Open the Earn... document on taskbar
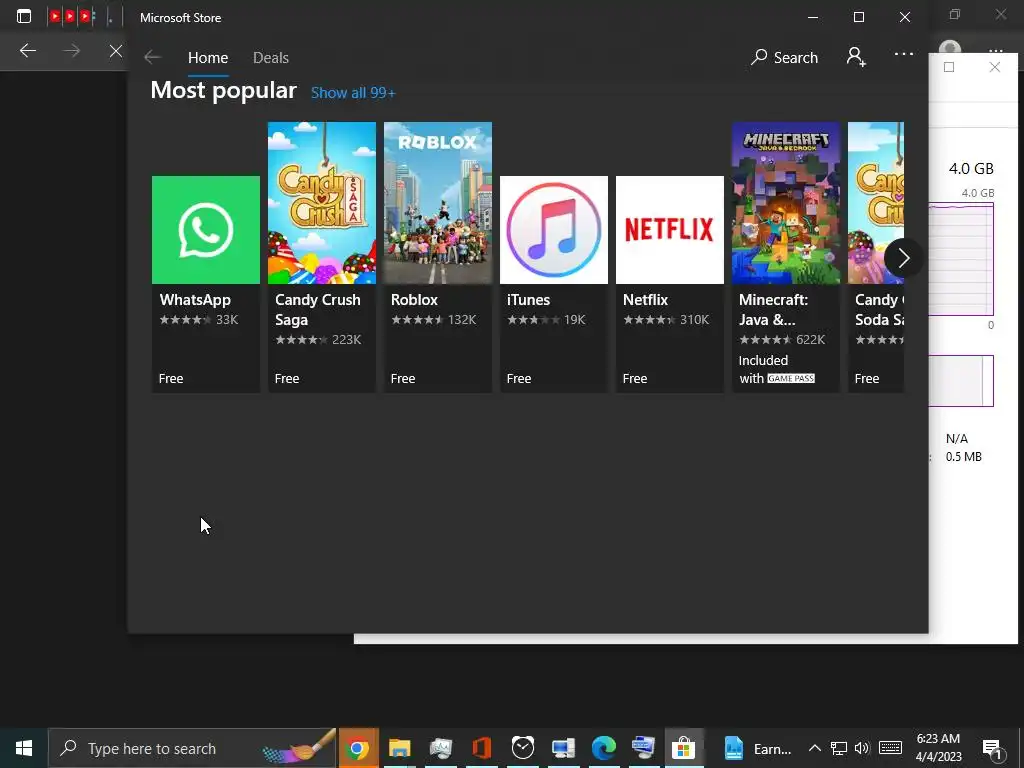Viewport: 1024px width, 768px height. tap(758, 748)
